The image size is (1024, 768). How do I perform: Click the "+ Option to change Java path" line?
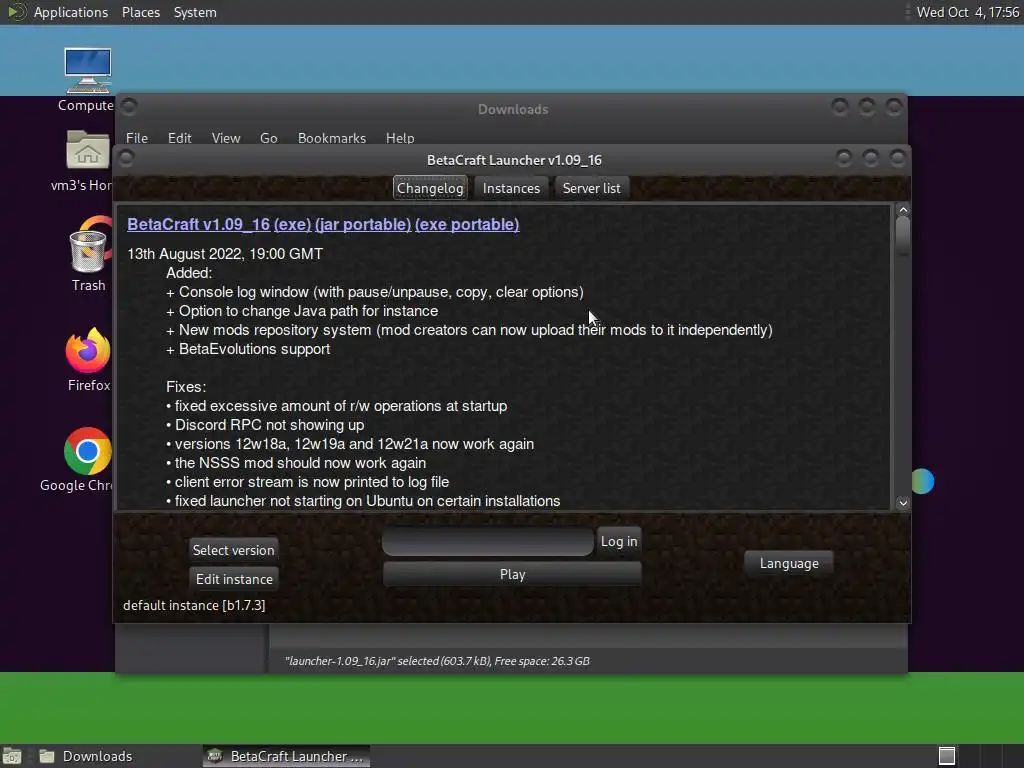pos(302,311)
